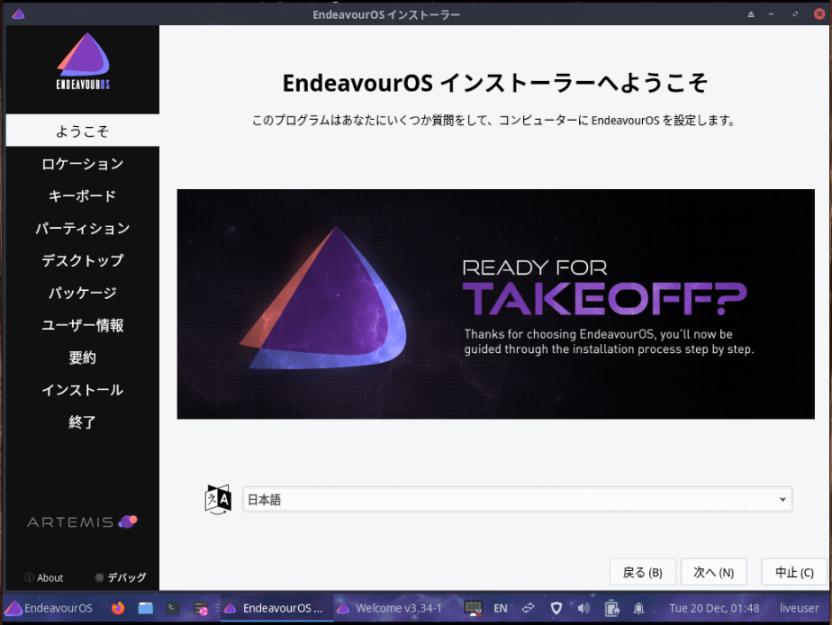Select the パーティション step in the sidebar
Image resolution: width=832 pixels, height=625 pixels.
[82, 228]
